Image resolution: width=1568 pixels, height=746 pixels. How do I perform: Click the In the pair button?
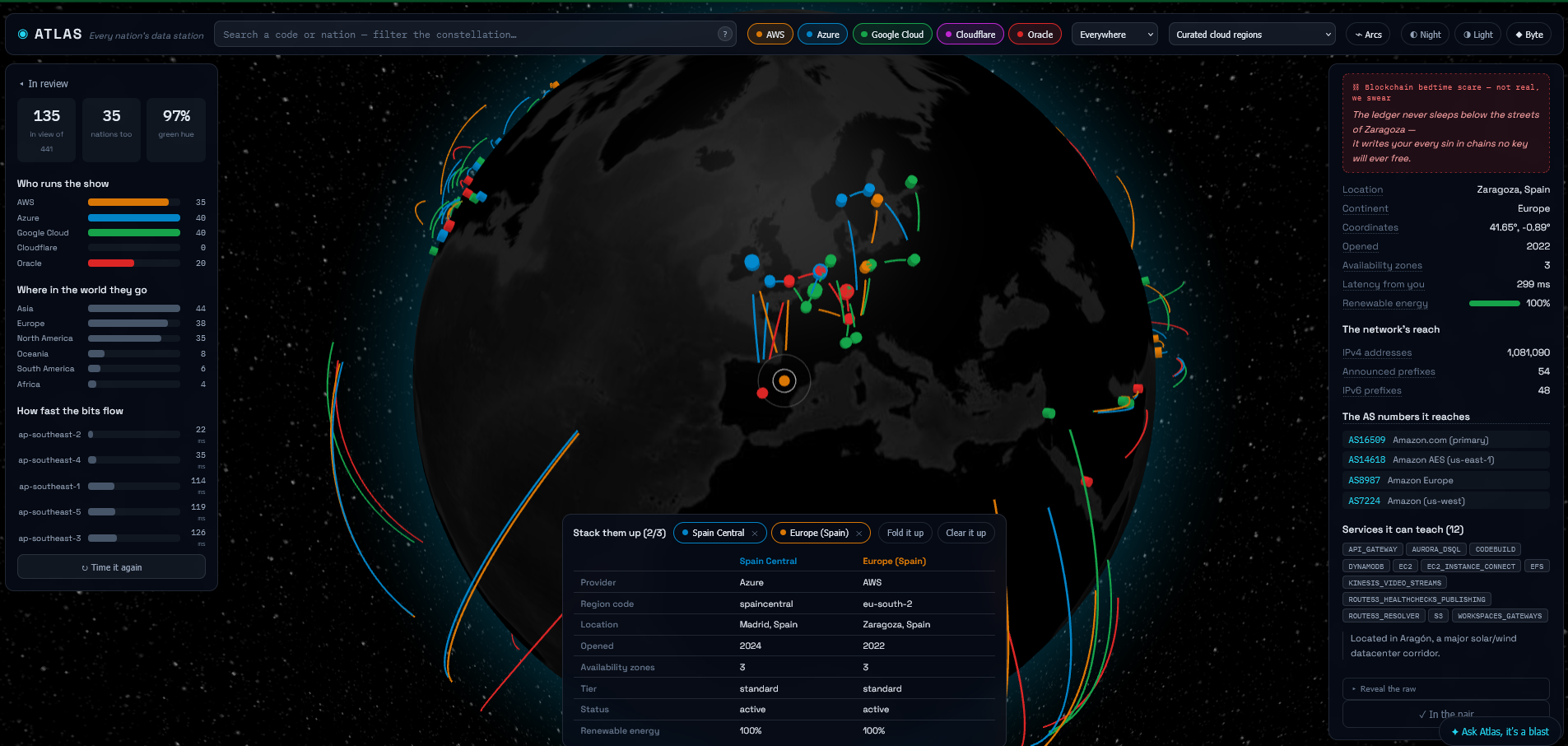point(1445,714)
